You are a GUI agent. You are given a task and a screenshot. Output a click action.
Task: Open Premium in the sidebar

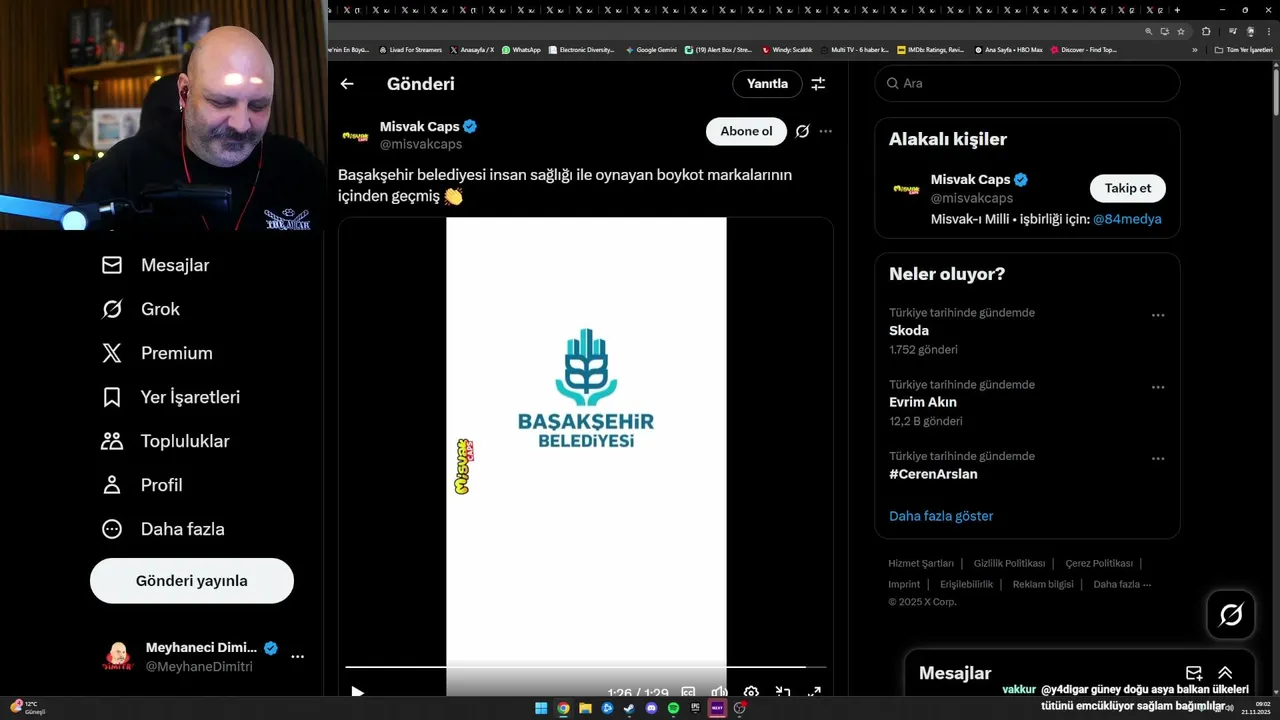(x=157, y=353)
